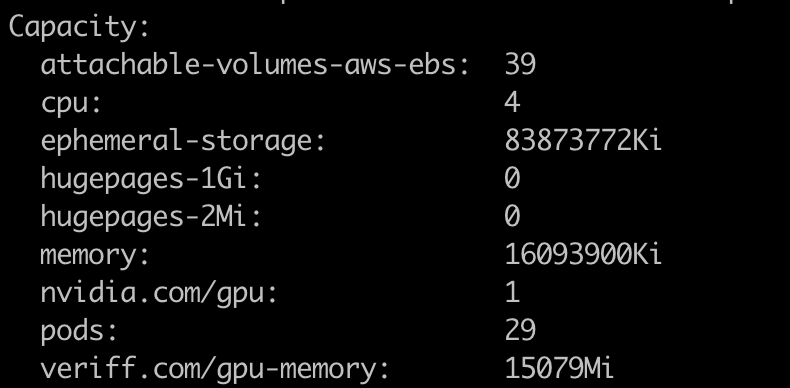Click the 16093900Ki memory value

point(583,254)
